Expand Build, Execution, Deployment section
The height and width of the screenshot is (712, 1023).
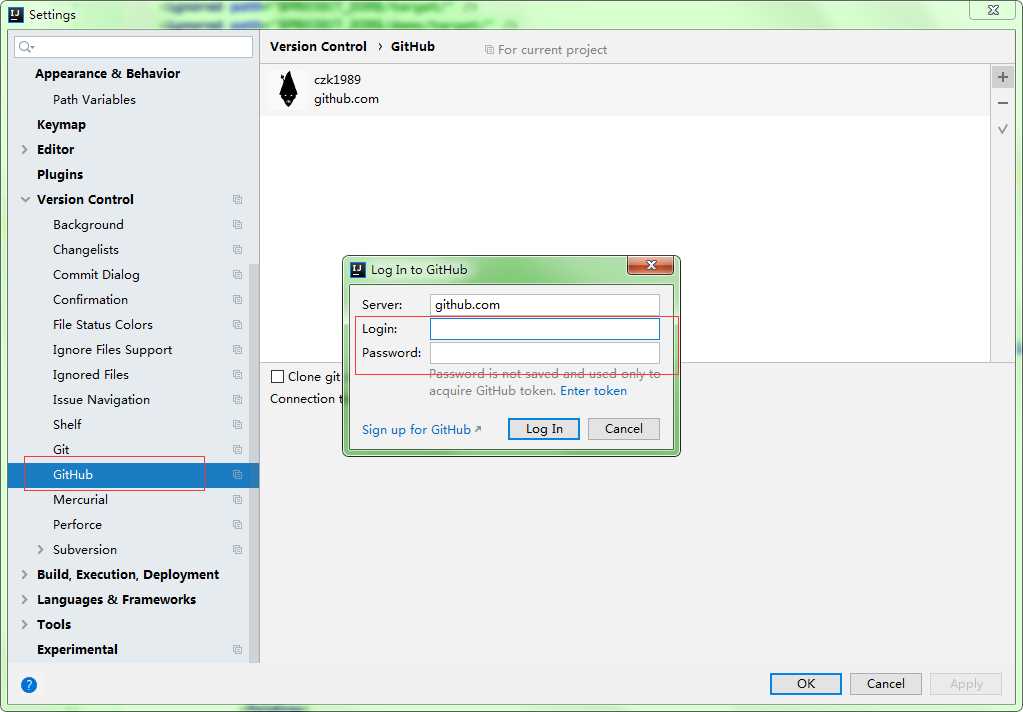point(25,575)
